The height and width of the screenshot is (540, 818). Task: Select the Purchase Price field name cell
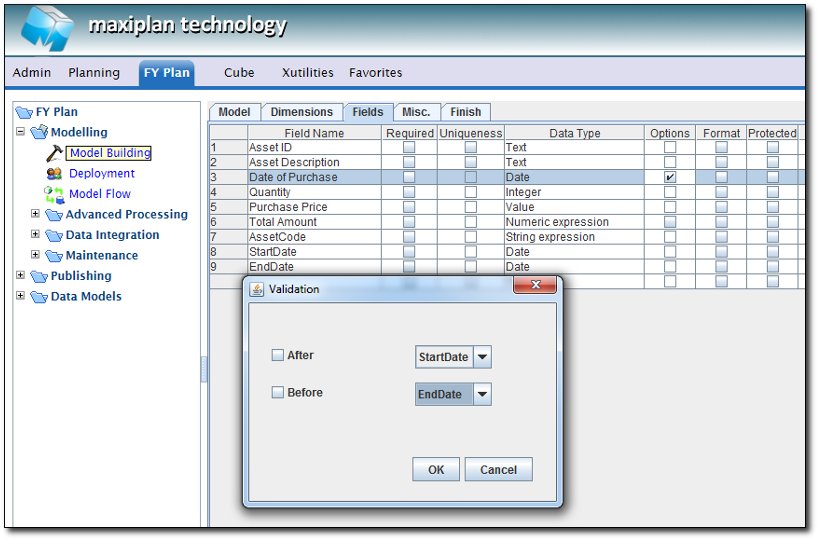(x=315, y=207)
